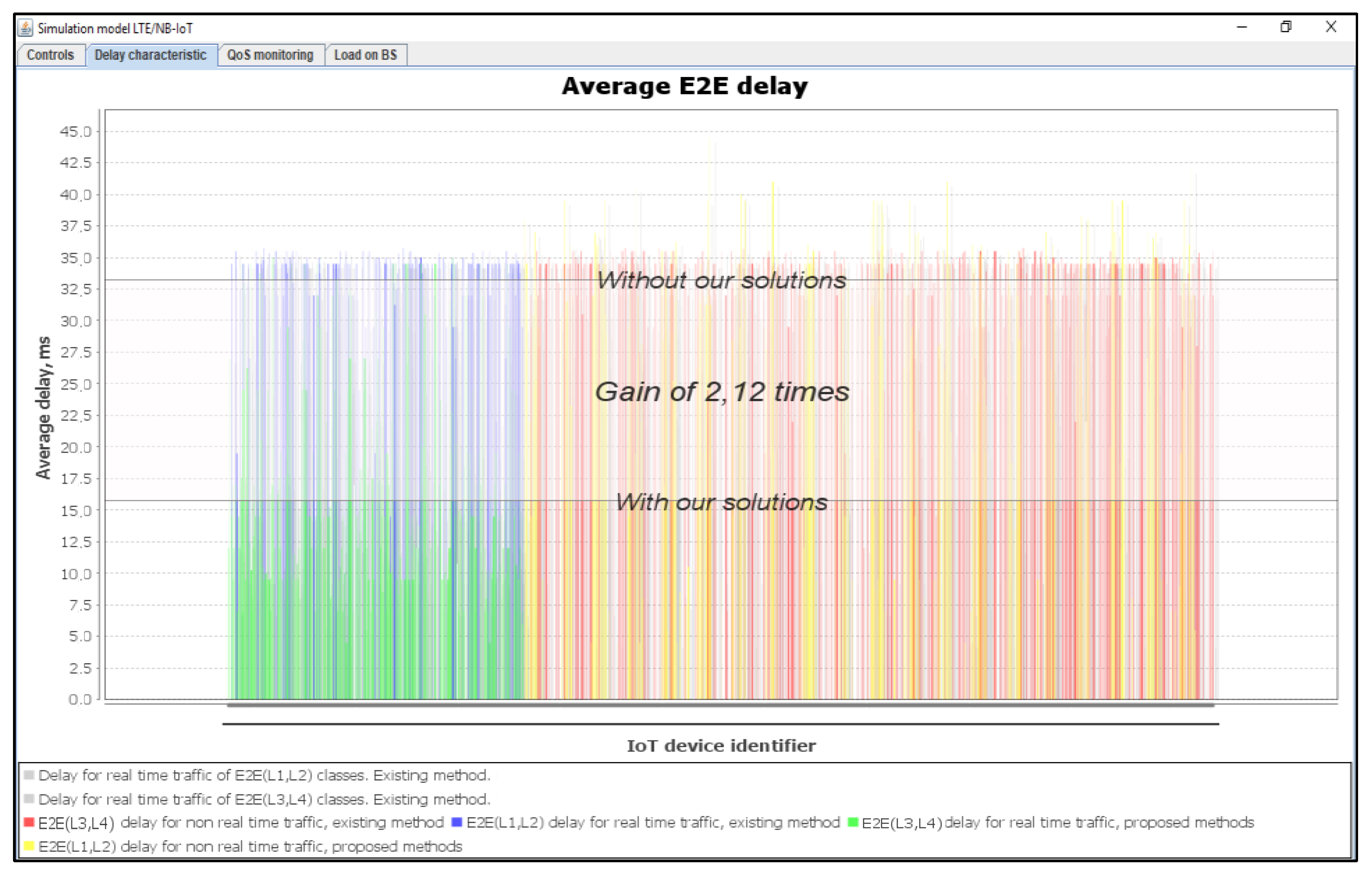
Task: Click the gray E2E(L1,L2) existing method swatch
Action: coord(29,775)
